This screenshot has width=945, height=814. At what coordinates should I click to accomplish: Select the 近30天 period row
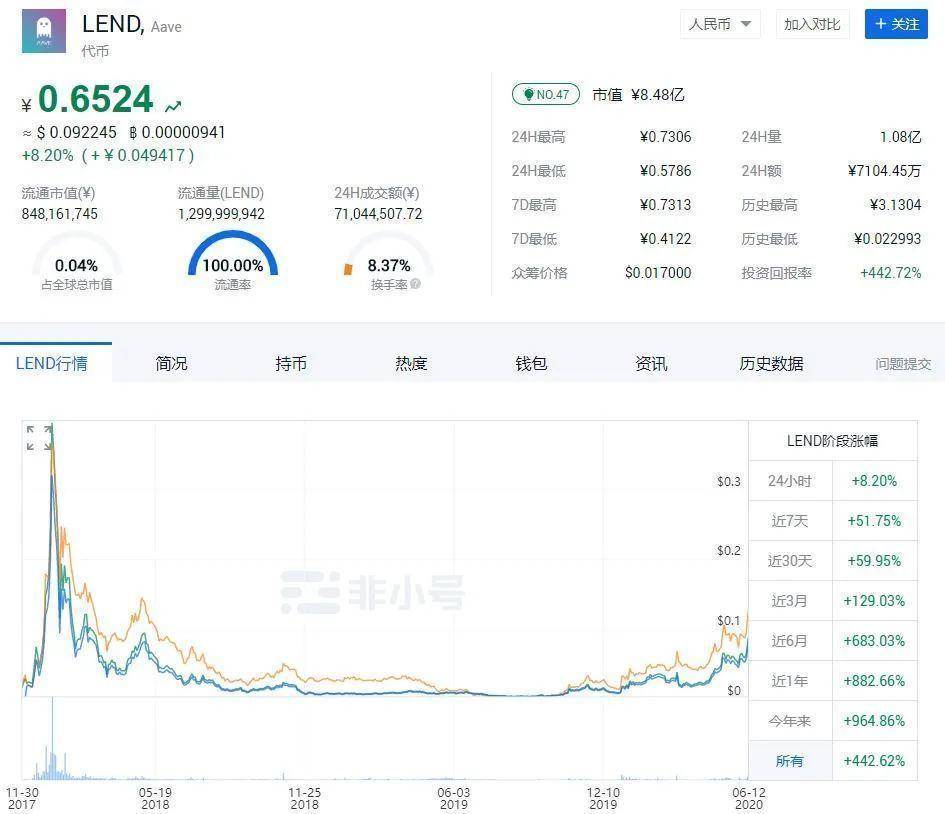pos(833,561)
